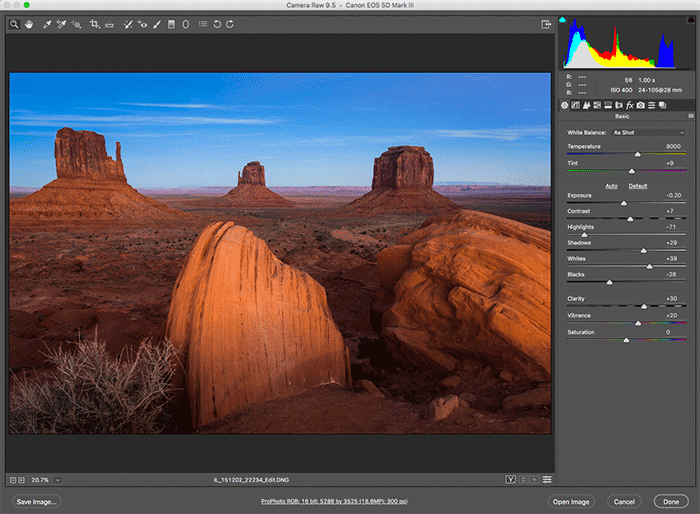The width and height of the screenshot is (700, 514).
Task: Click the 20.7% zoom level field
Action: pos(40,480)
